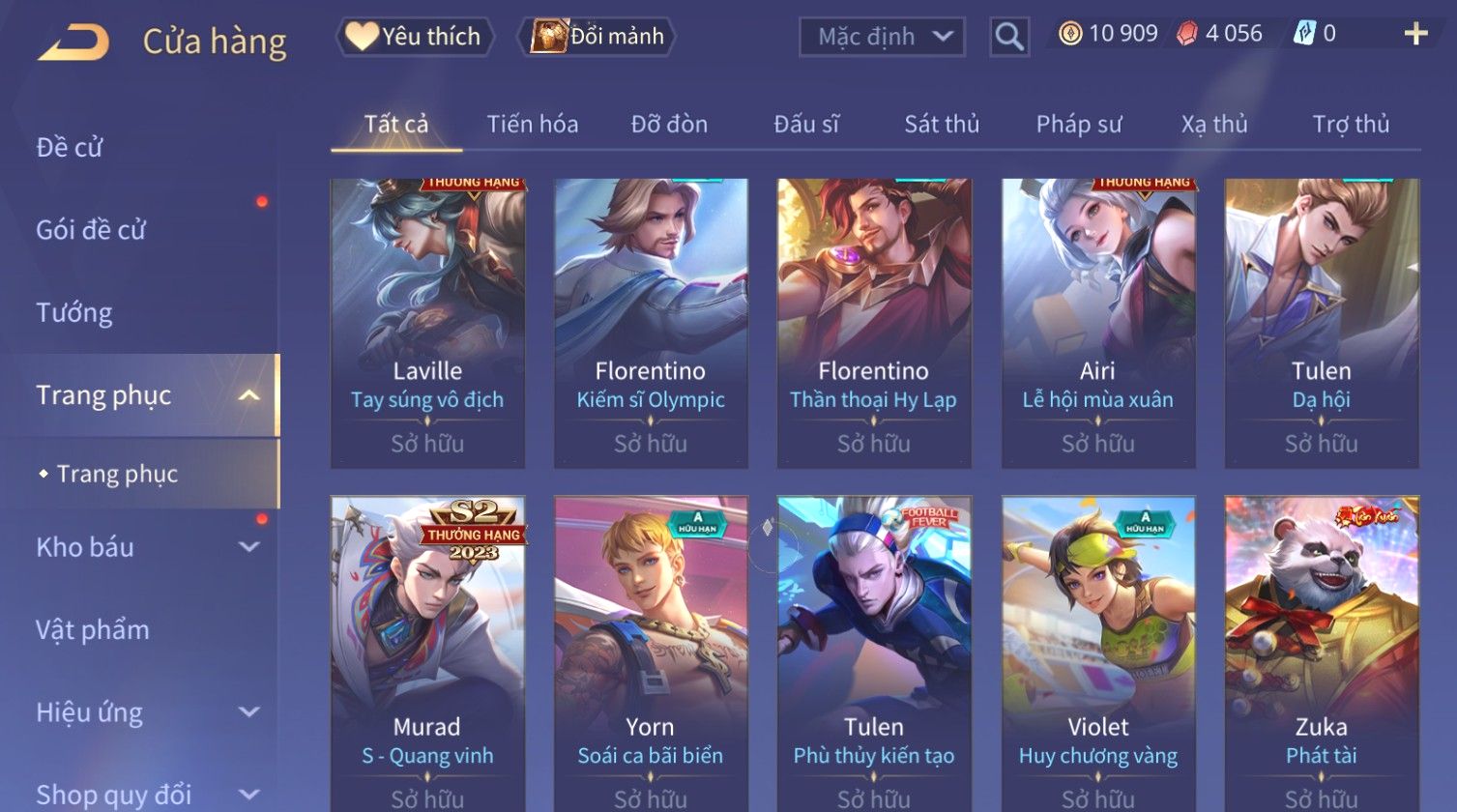Expand the Hiệu ứng sidebar section
The height and width of the screenshot is (812, 1457).
click(248, 712)
